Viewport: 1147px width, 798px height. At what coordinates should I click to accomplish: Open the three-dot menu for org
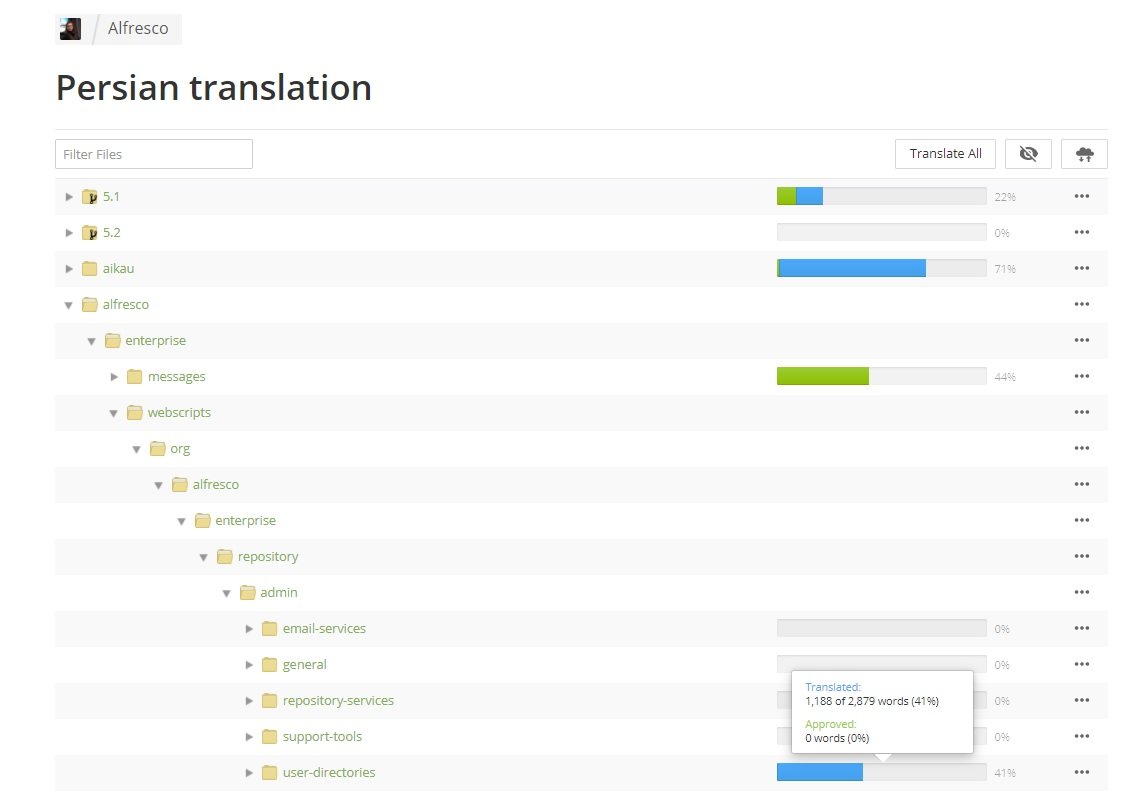[1082, 448]
